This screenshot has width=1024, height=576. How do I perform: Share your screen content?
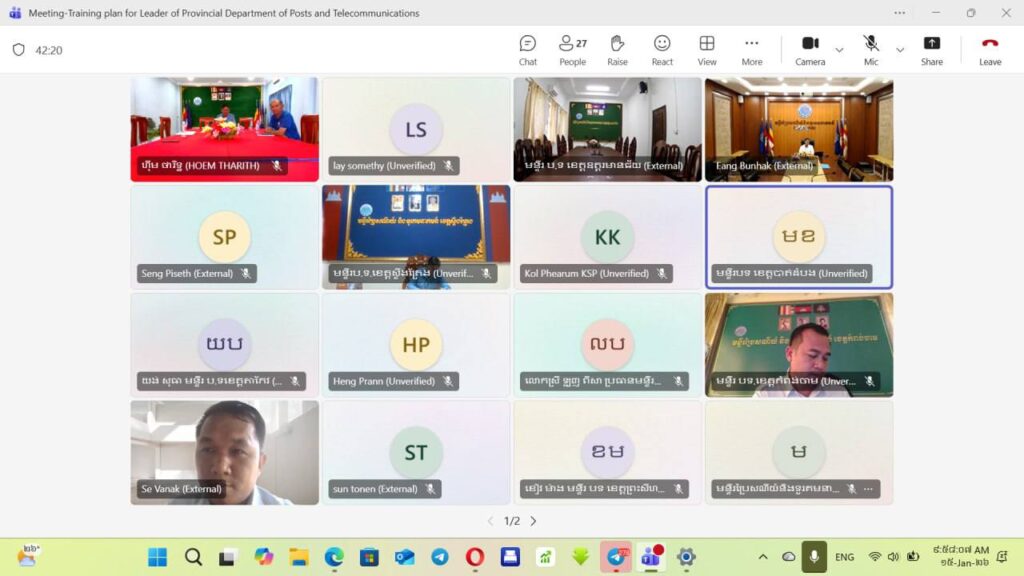(x=931, y=50)
